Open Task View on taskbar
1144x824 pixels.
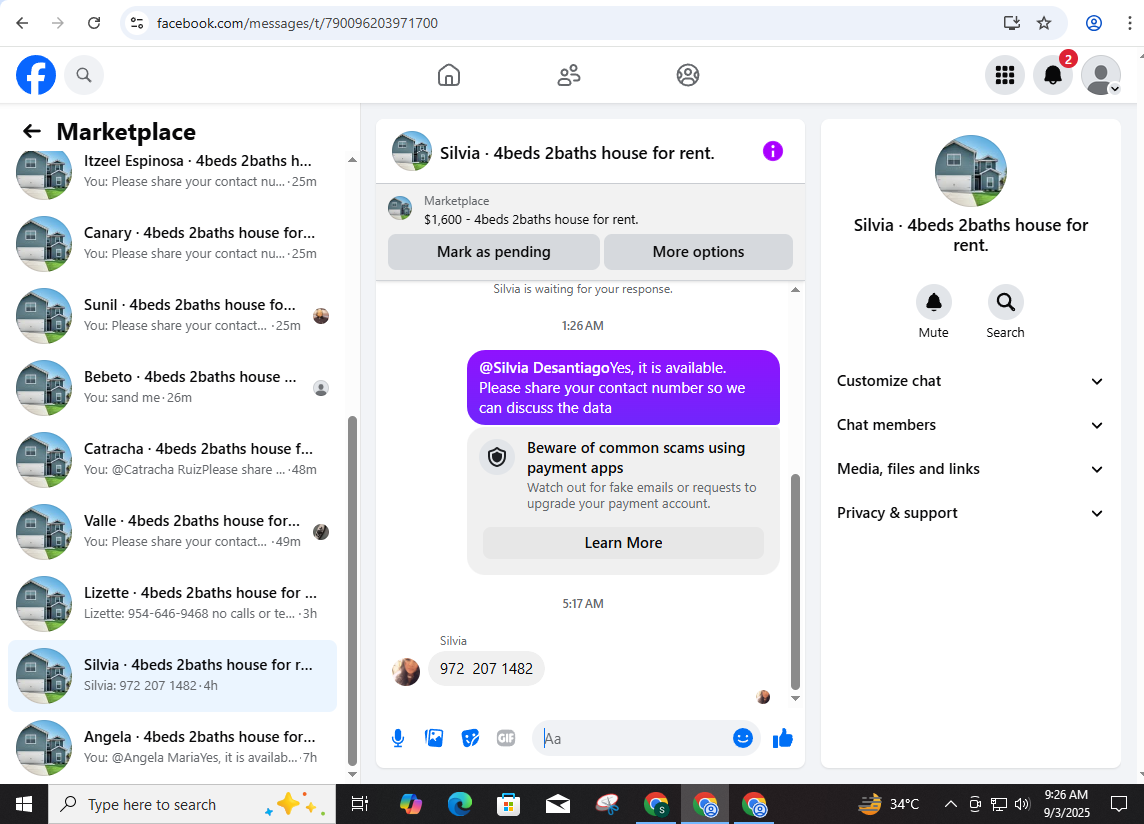point(360,804)
